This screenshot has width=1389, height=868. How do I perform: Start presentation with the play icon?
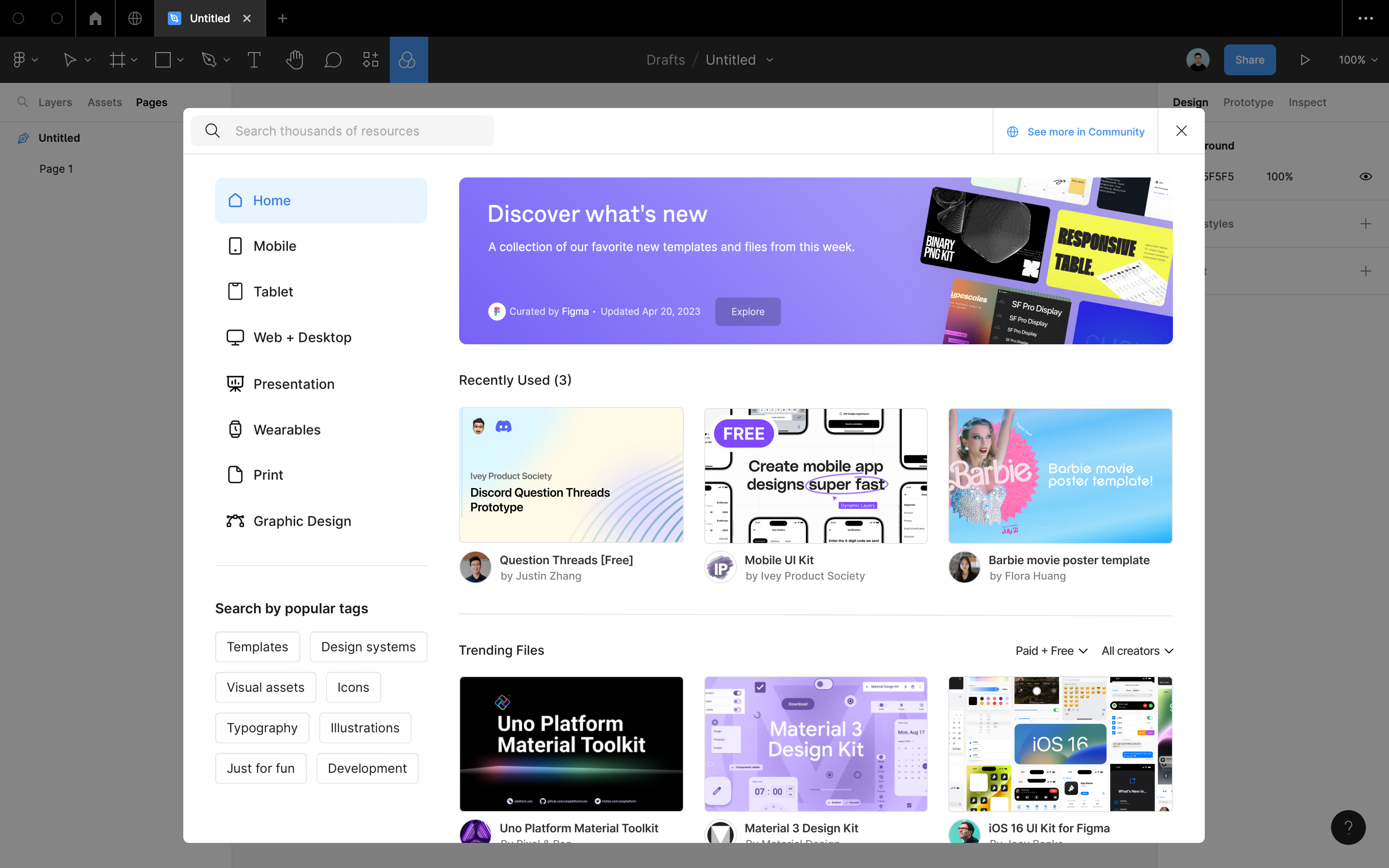click(x=1305, y=60)
